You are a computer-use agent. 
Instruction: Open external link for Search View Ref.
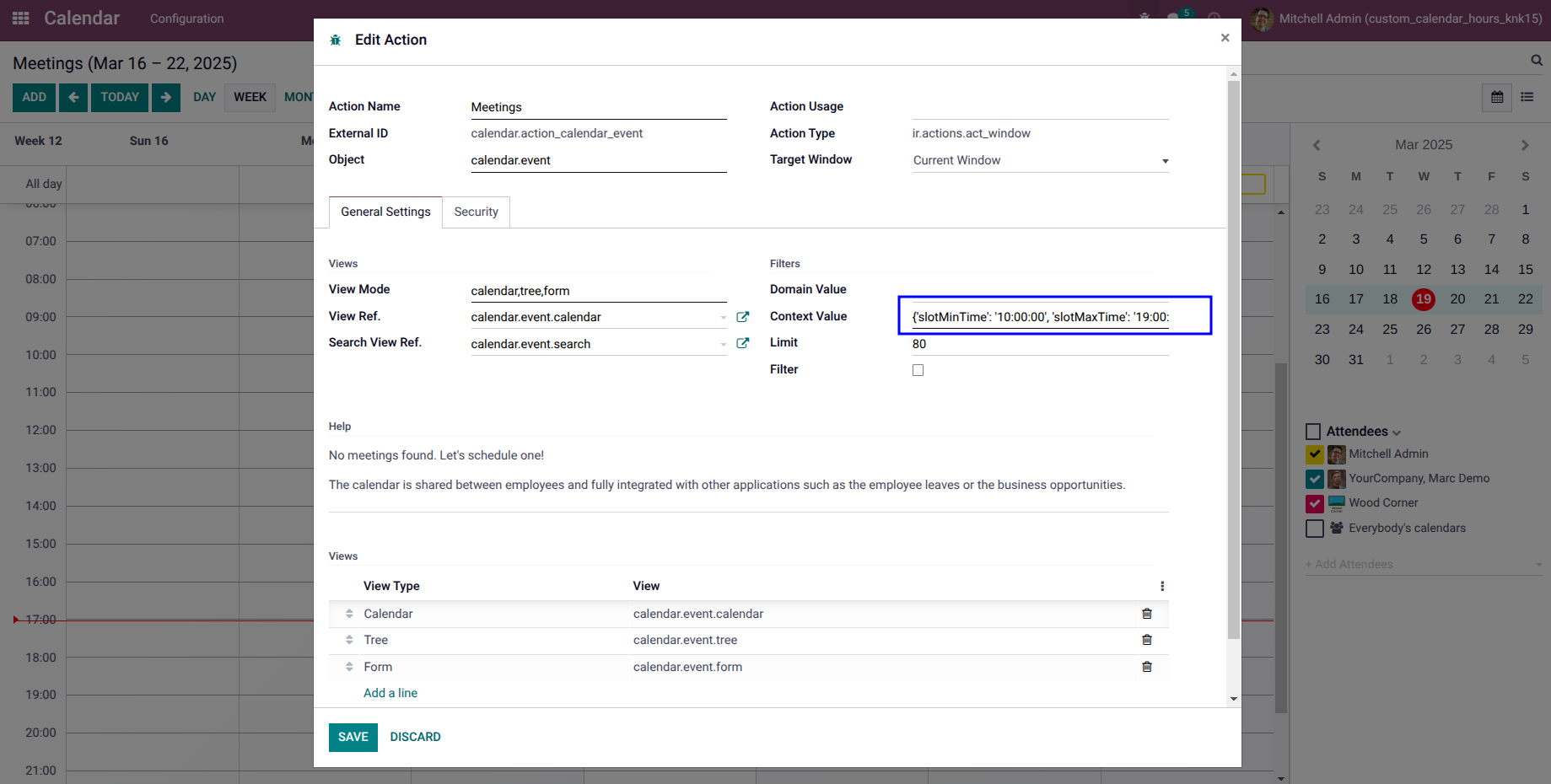[743, 343]
